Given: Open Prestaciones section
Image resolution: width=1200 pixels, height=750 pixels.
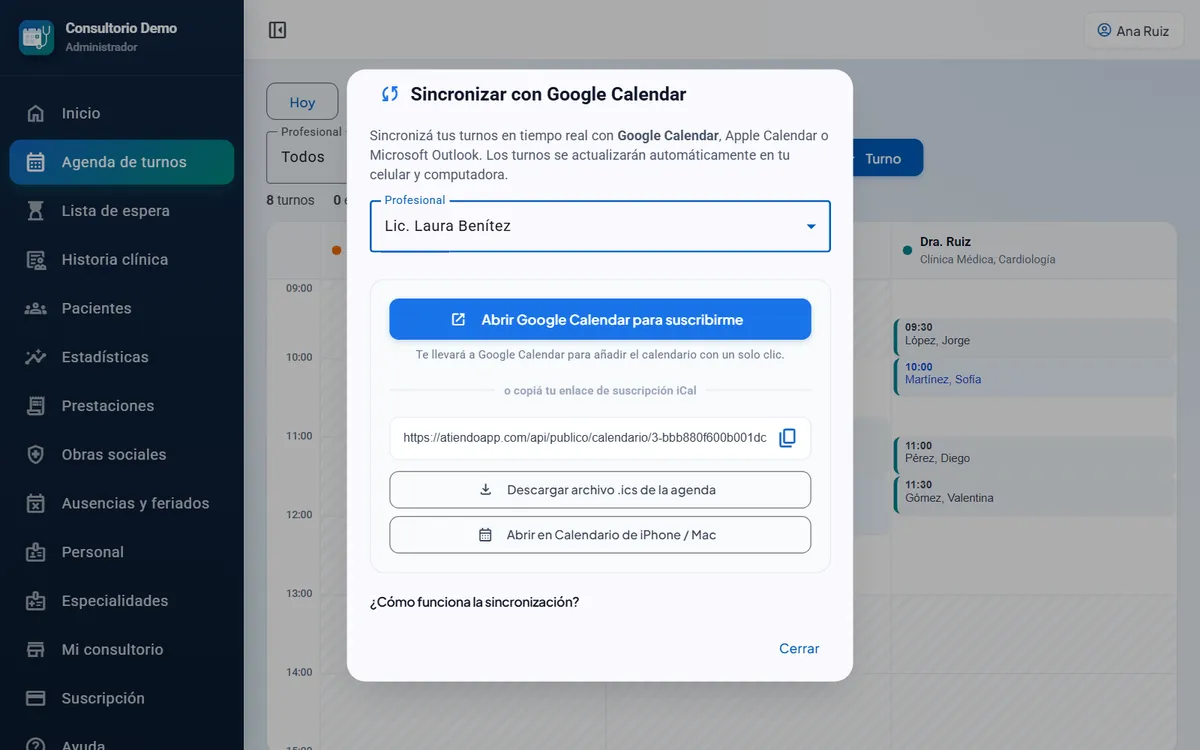Looking at the screenshot, I should [x=122, y=406].
